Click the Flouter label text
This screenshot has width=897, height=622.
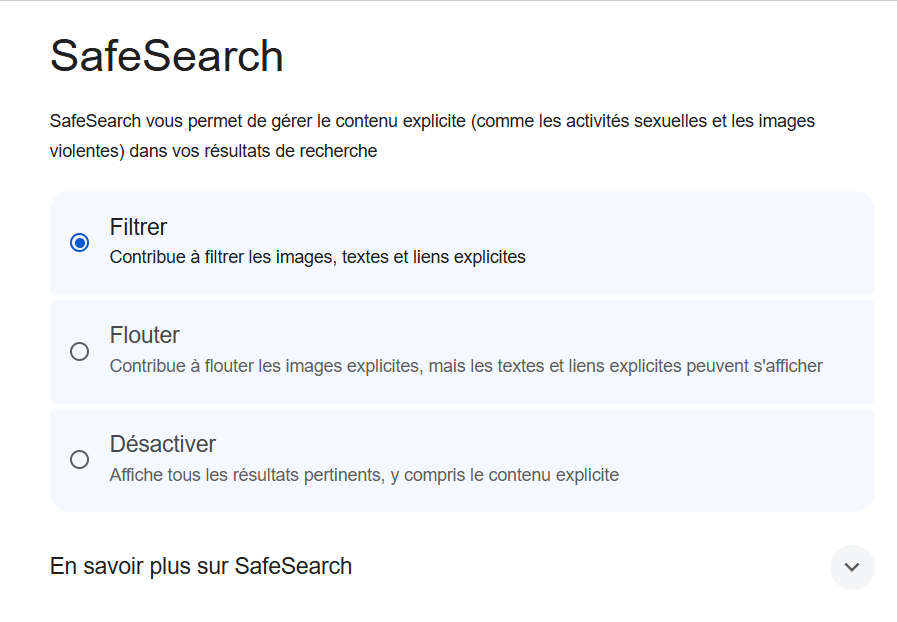144,335
